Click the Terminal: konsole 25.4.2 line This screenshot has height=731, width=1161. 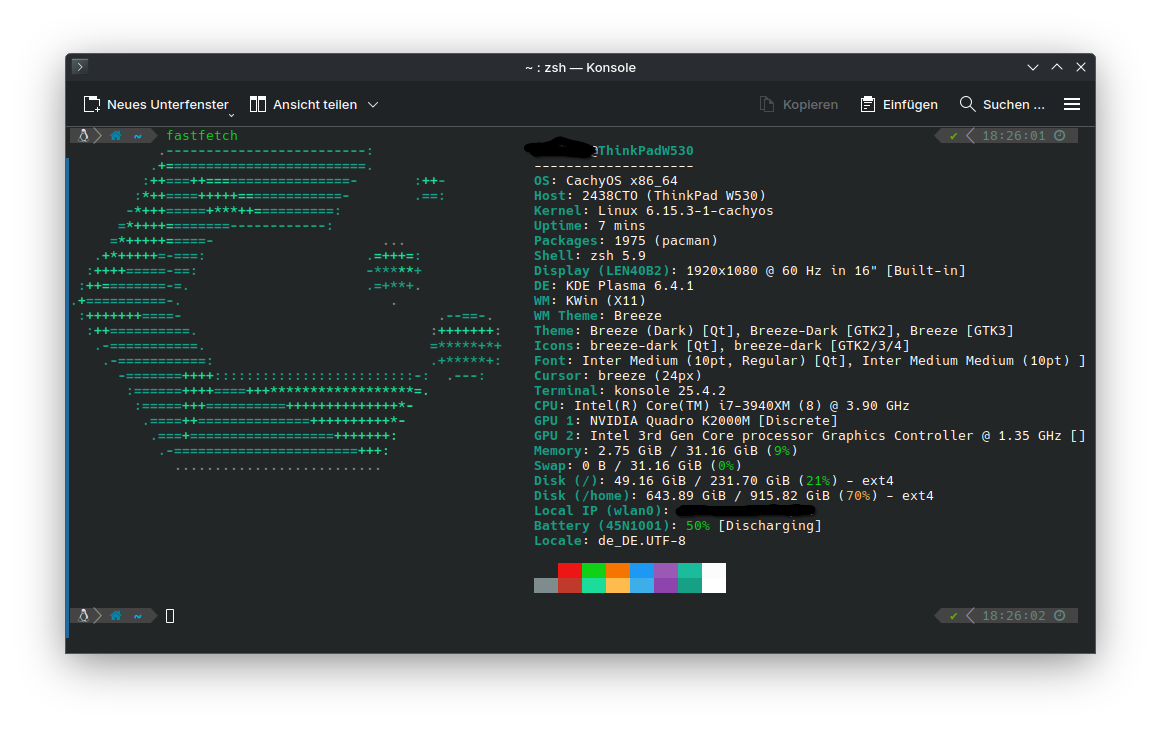[629, 390]
